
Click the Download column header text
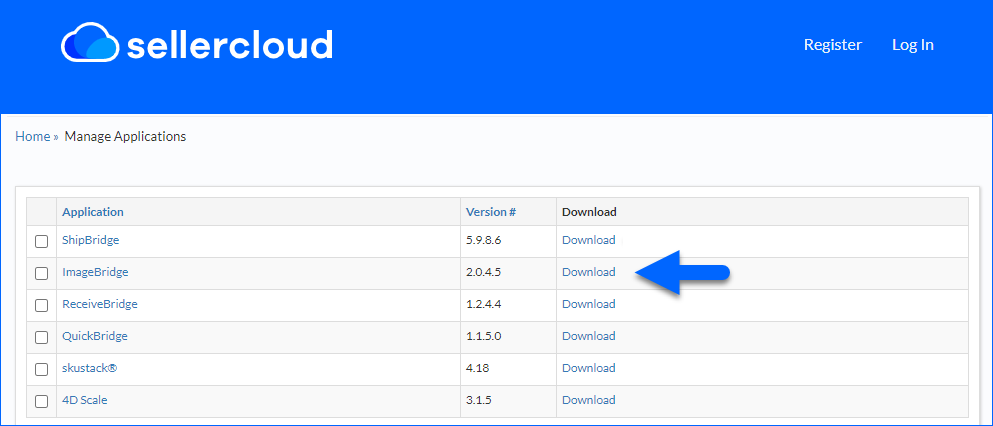(x=589, y=212)
